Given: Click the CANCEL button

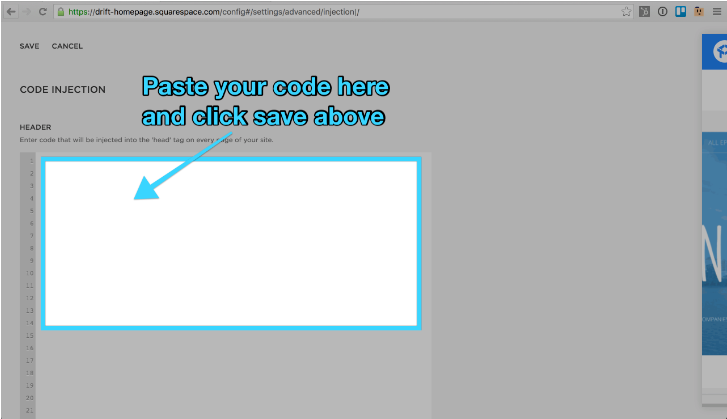Looking at the screenshot, I should (x=67, y=46).
